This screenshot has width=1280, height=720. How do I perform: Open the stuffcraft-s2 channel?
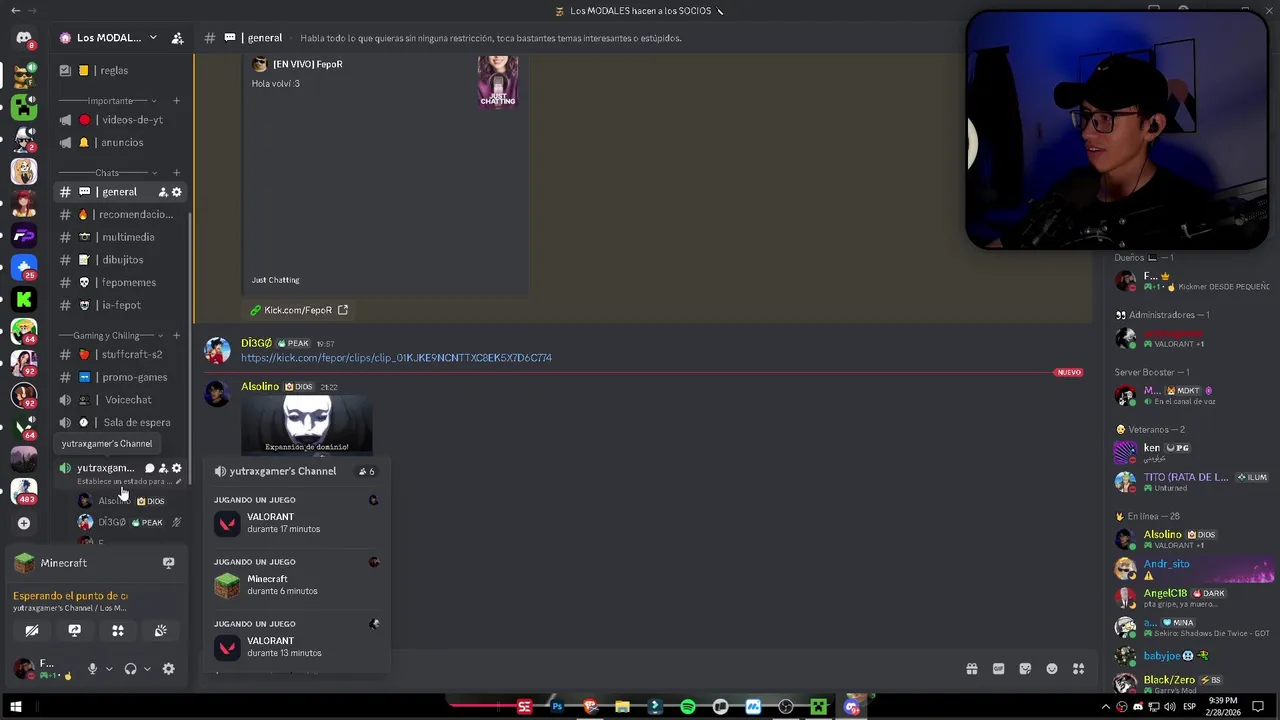pyautogui.click(x=120, y=354)
